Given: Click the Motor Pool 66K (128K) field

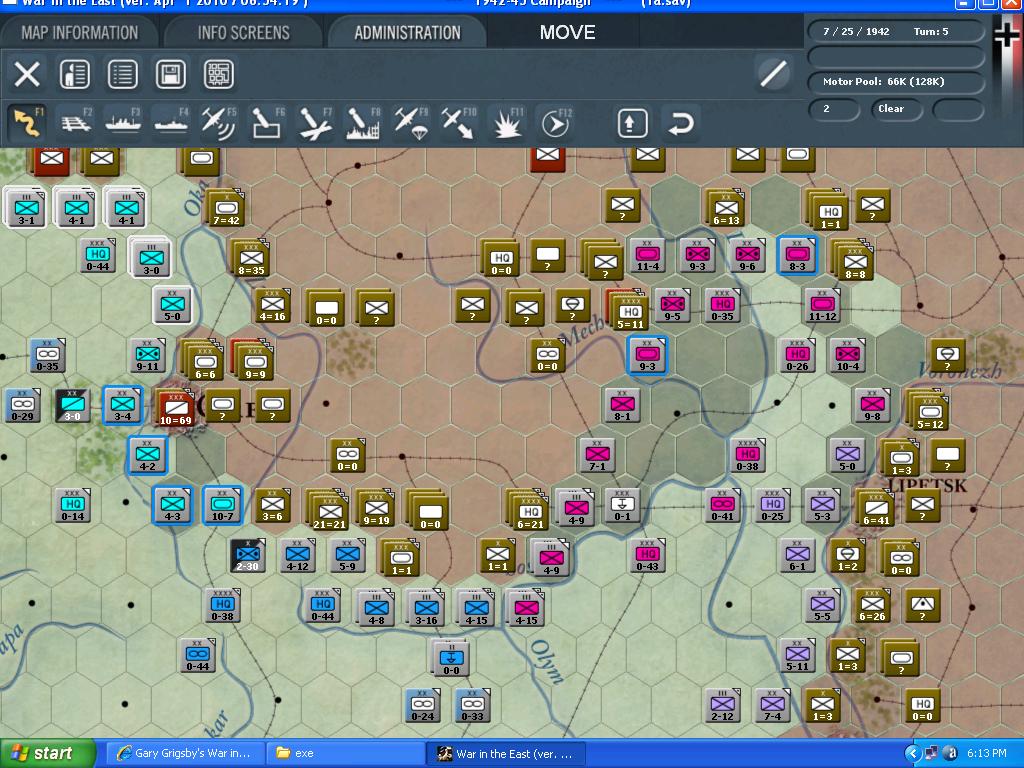Looking at the screenshot, I should [x=896, y=82].
